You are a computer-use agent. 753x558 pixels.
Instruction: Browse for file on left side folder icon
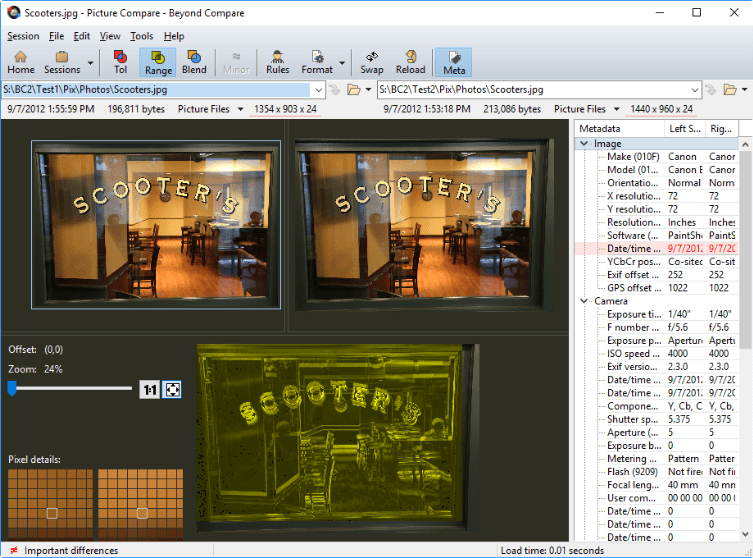[x=353, y=90]
